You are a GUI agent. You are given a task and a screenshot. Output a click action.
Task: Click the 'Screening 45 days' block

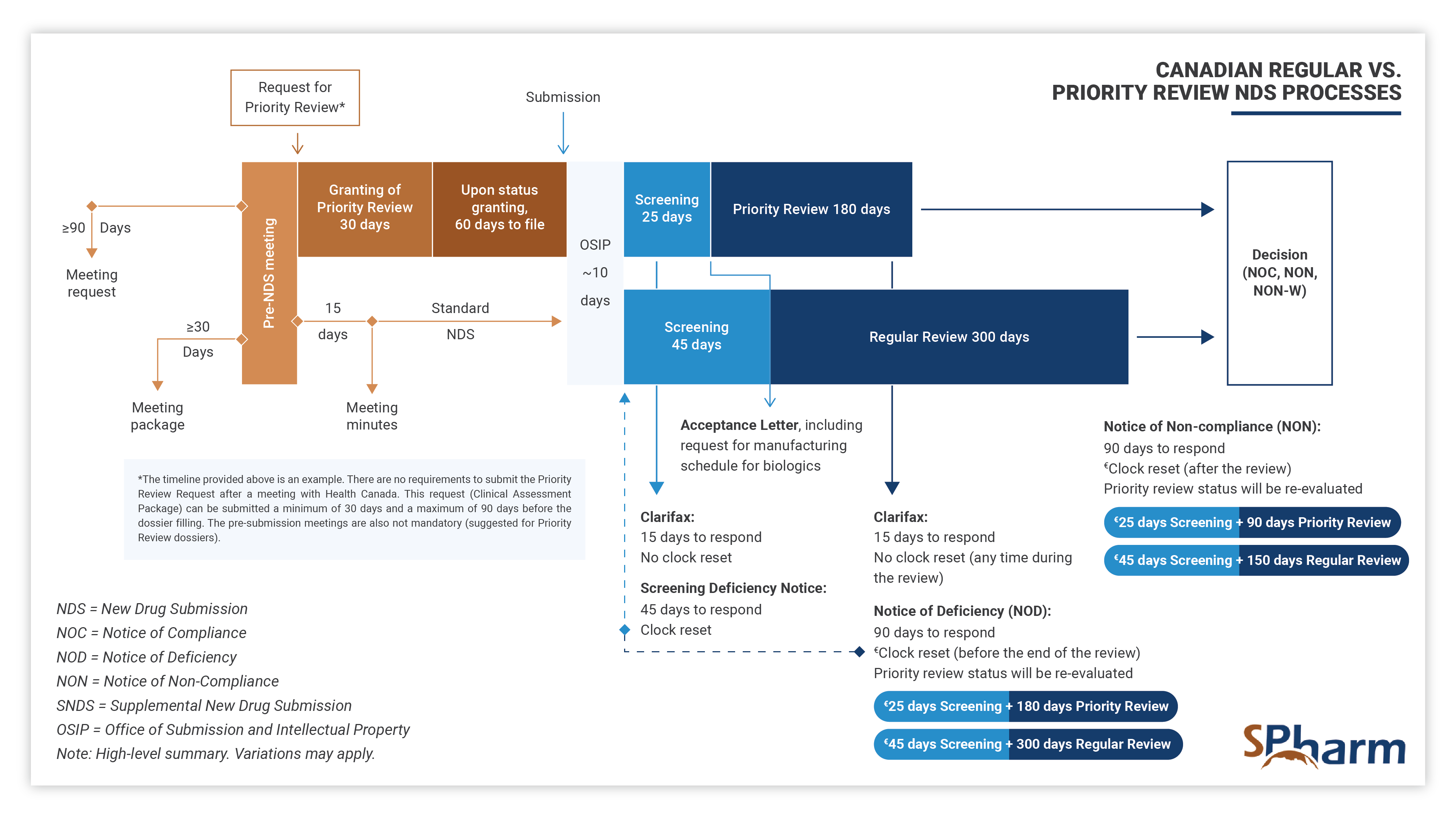click(697, 337)
